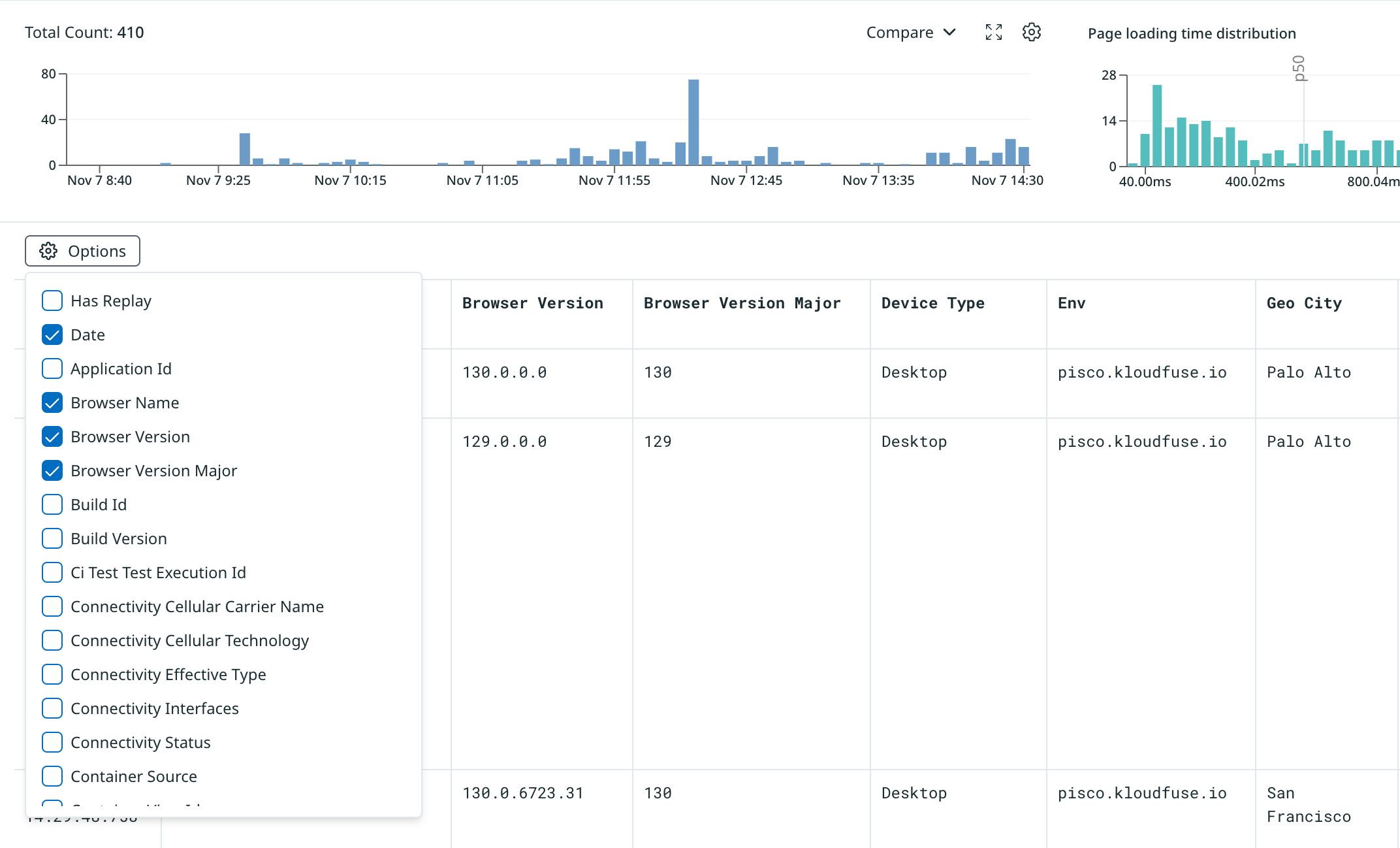Click the gear icon in Options button
The height and width of the screenshot is (848, 1400).
(48, 251)
